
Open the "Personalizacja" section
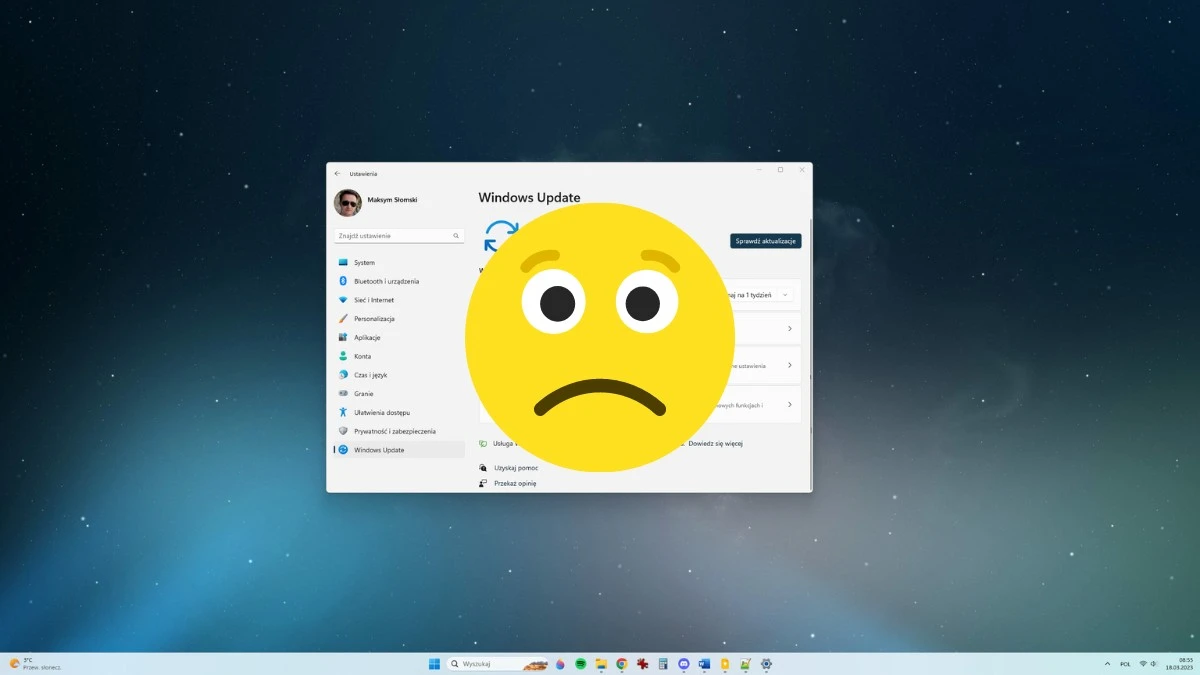point(378,318)
